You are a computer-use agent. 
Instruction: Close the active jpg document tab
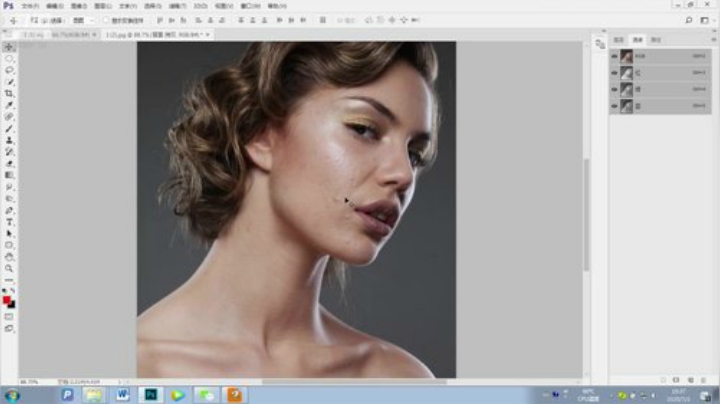(208, 34)
